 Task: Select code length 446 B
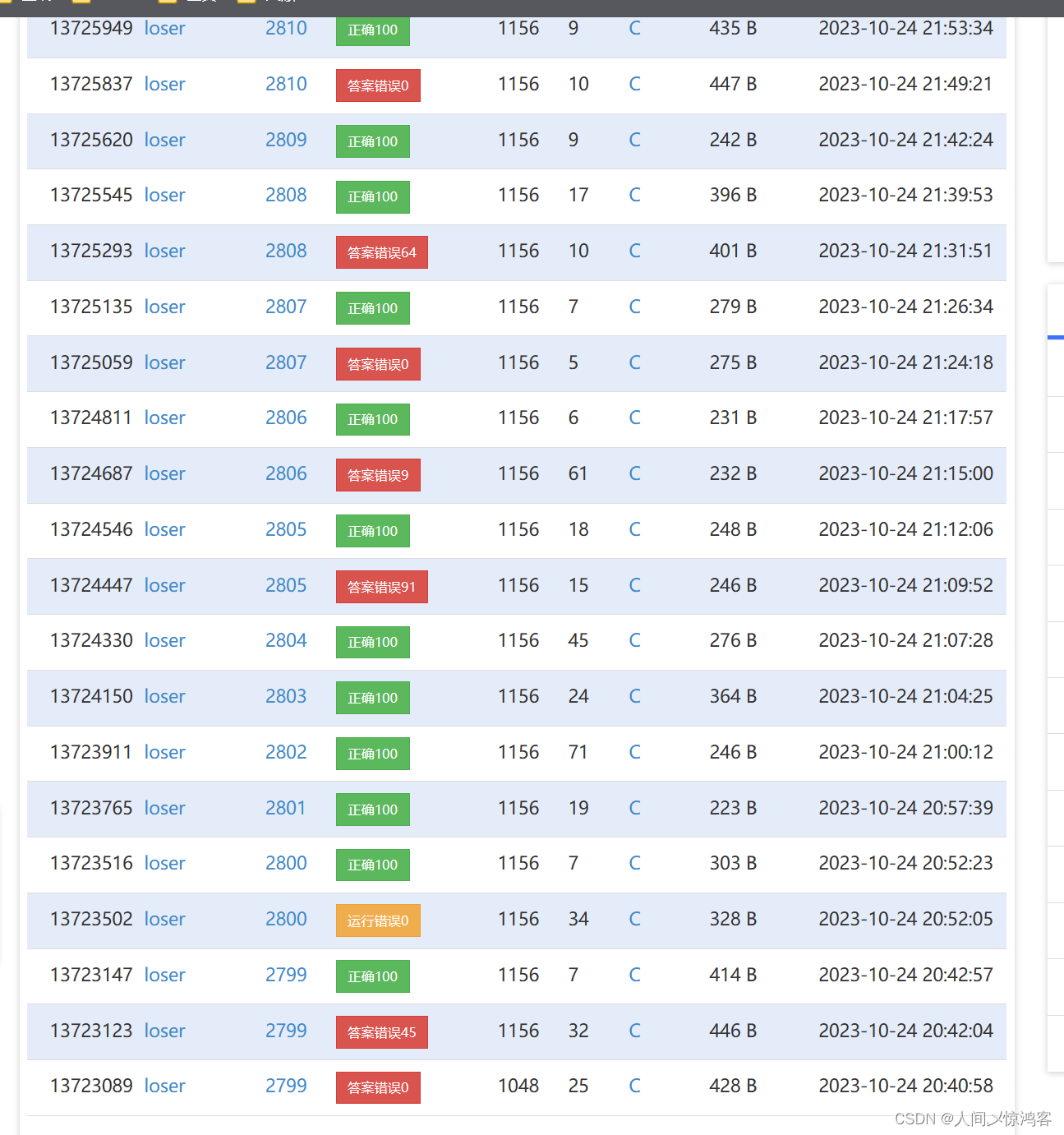(733, 1031)
